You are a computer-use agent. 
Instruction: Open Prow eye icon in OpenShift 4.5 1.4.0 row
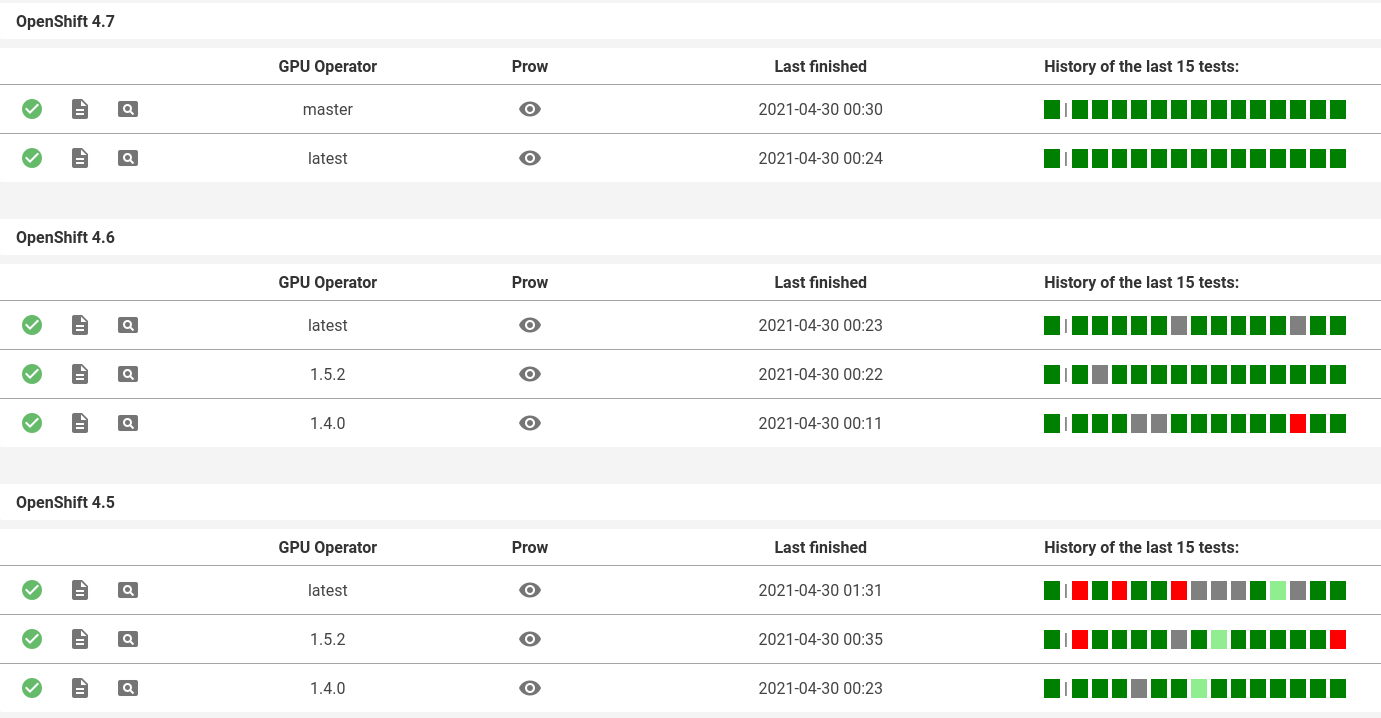(x=530, y=688)
